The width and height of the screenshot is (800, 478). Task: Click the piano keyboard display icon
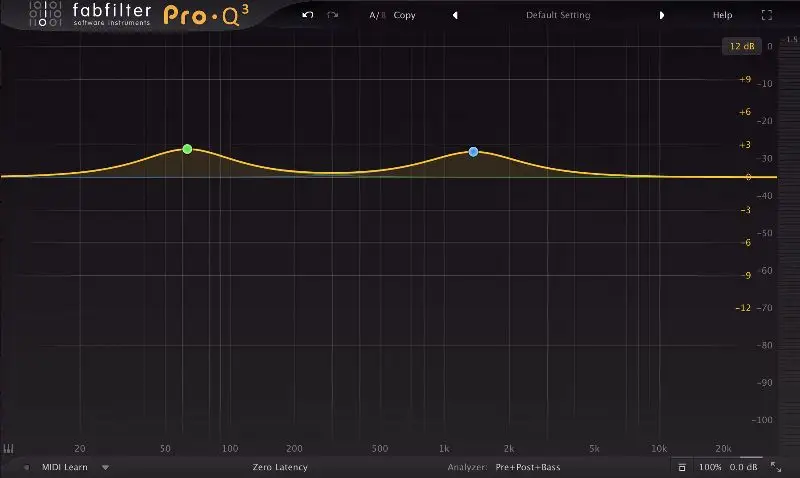[x=9, y=449]
